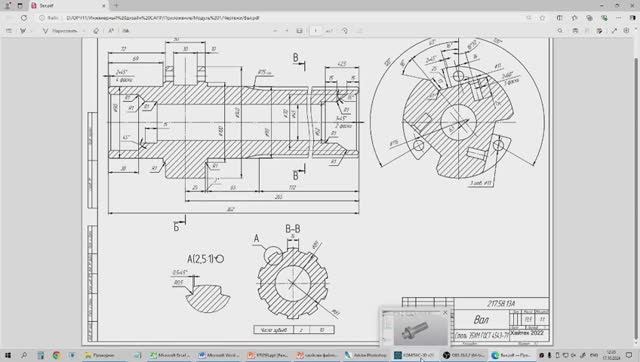Save the PDF file
The width and height of the screenshot is (640, 362).
click(x=587, y=31)
